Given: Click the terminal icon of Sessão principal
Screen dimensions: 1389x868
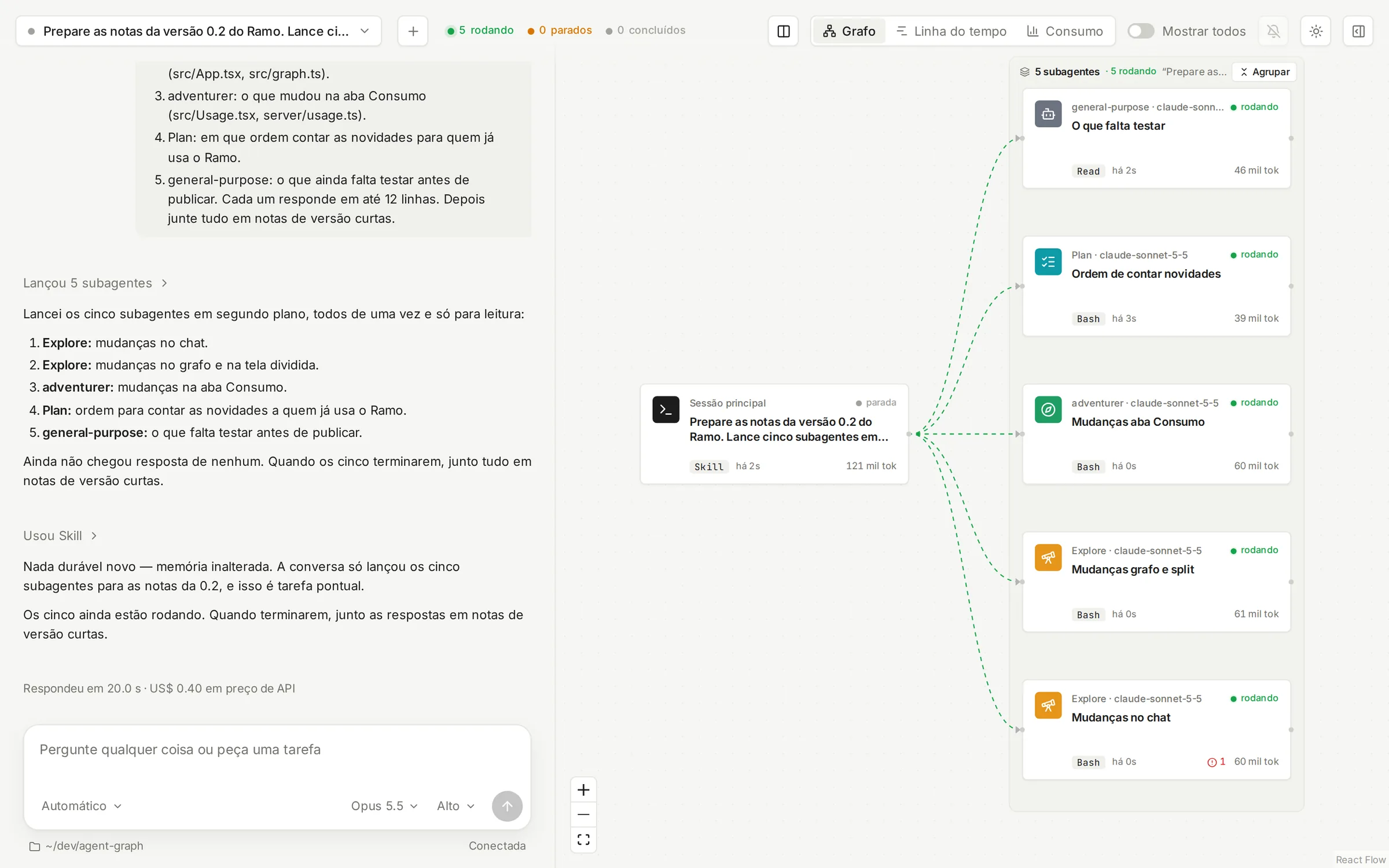Looking at the screenshot, I should click(x=666, y=410).
